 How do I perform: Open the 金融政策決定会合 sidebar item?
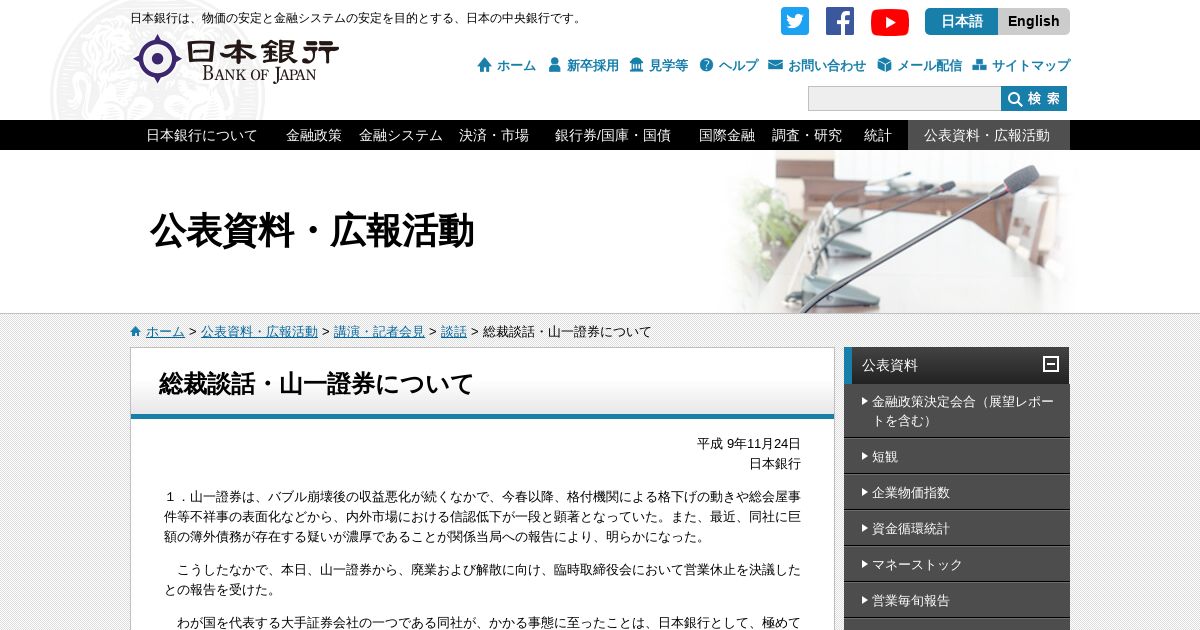(x=957, y=411)
